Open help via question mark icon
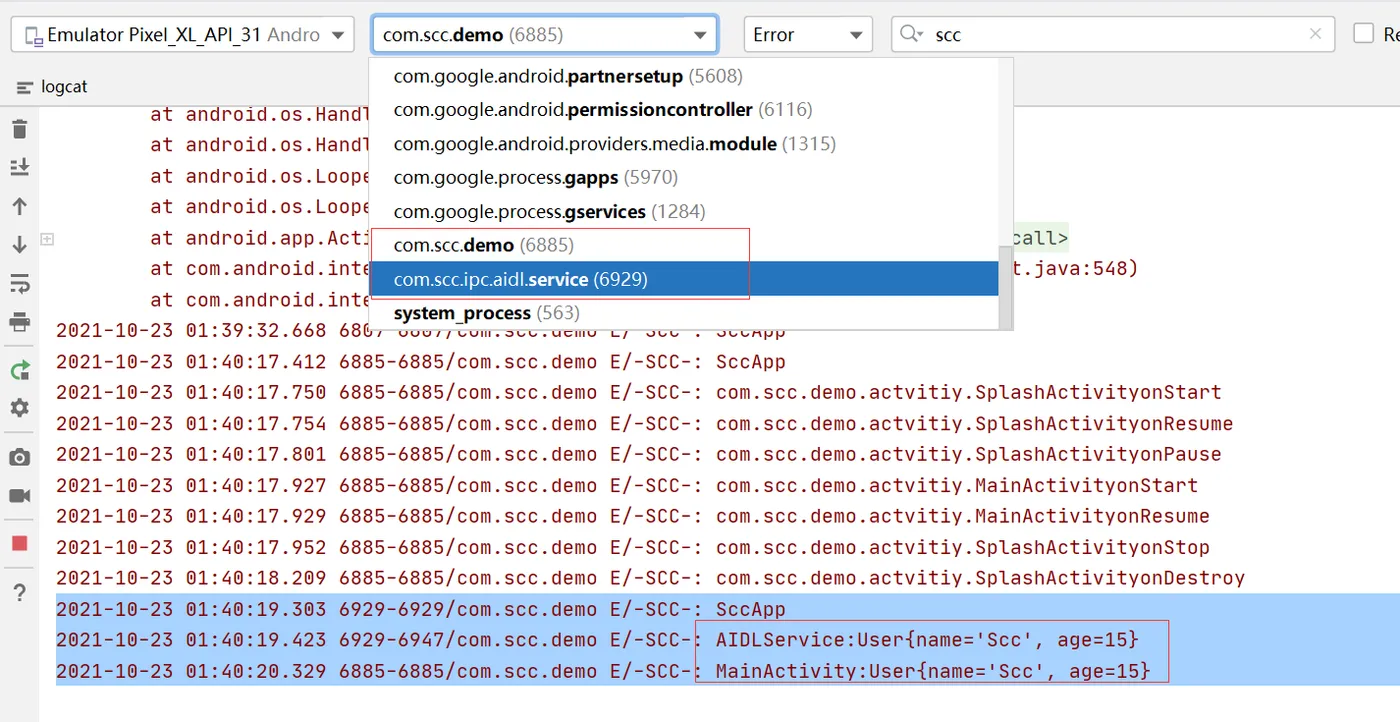1400x722 pixels. [x=20, y=593]
